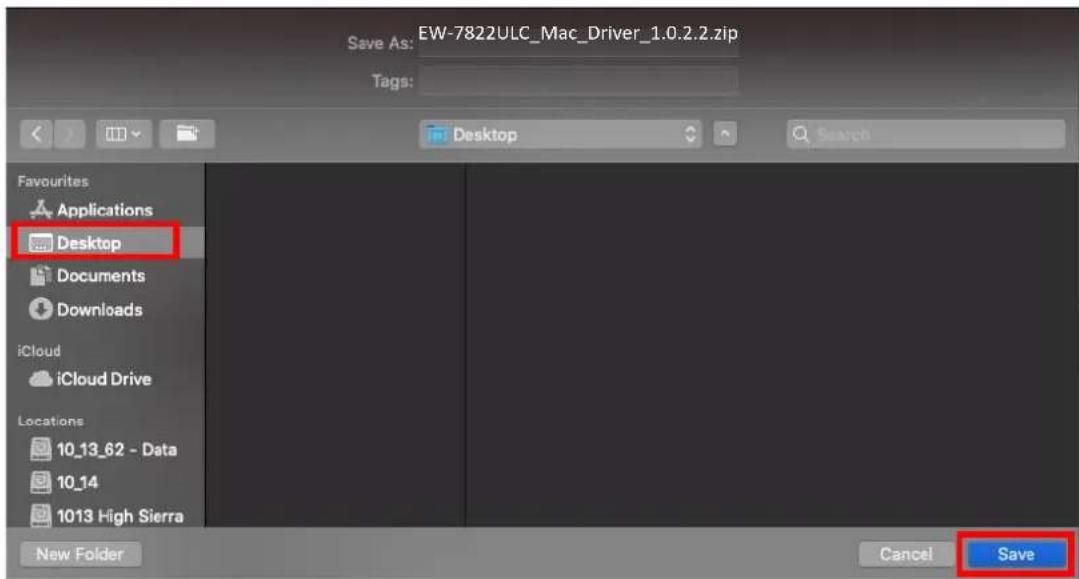Click the Save button
1079x579 pixels.
(x=1016, y=554)
